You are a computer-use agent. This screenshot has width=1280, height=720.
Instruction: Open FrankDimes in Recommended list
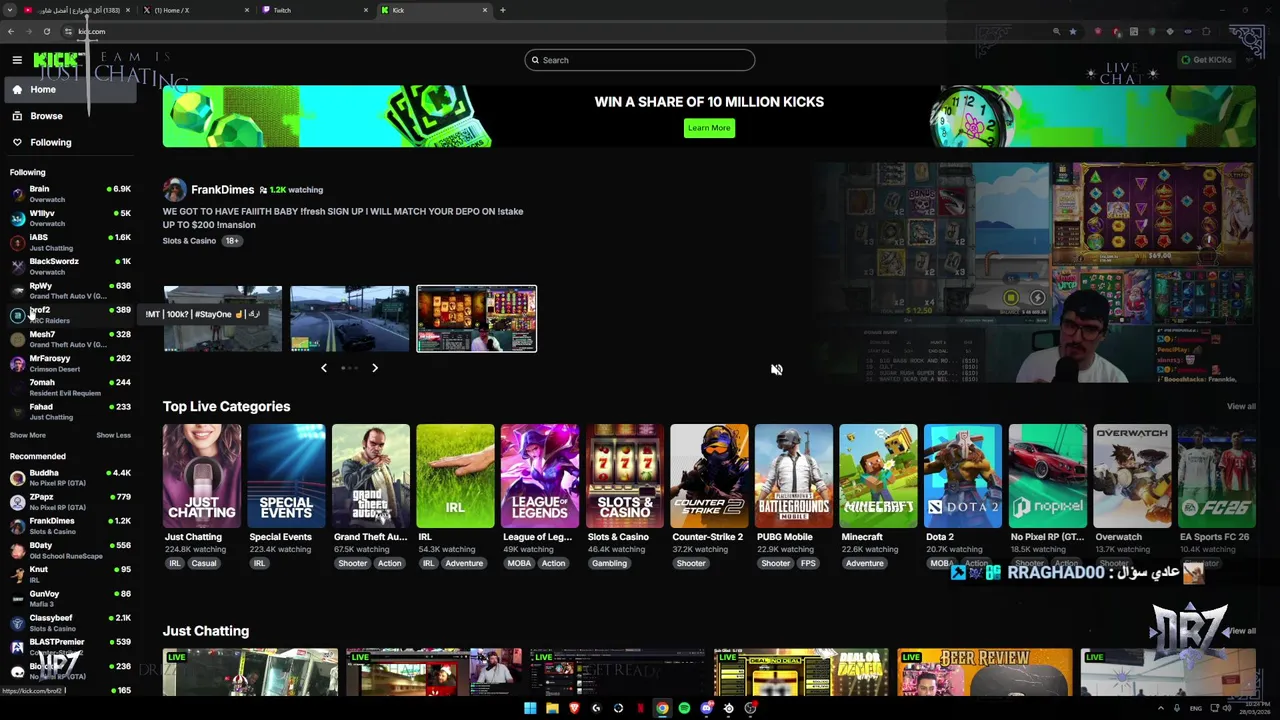click(68, 526)
